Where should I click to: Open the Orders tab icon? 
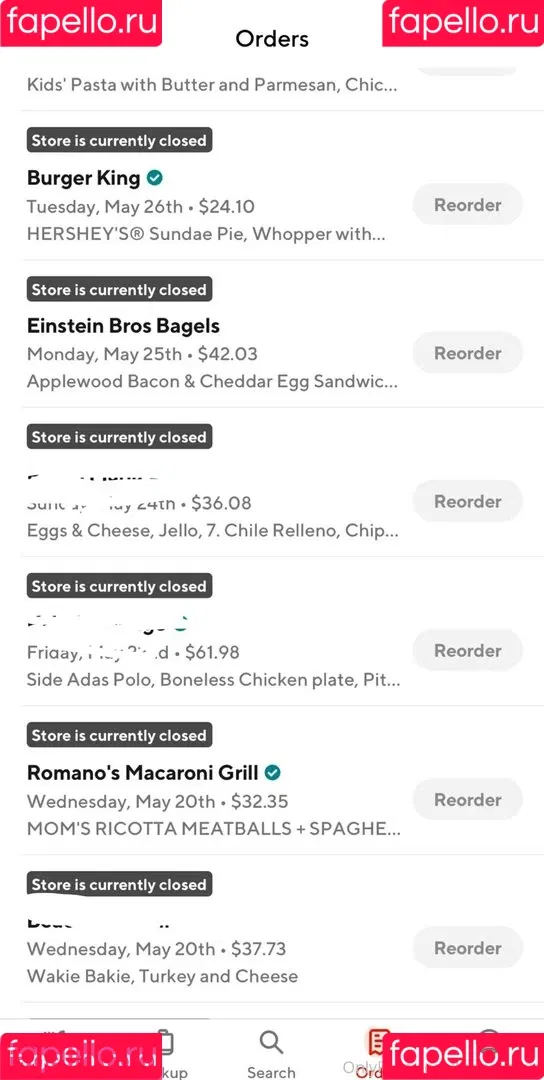tap(375, 1042)
